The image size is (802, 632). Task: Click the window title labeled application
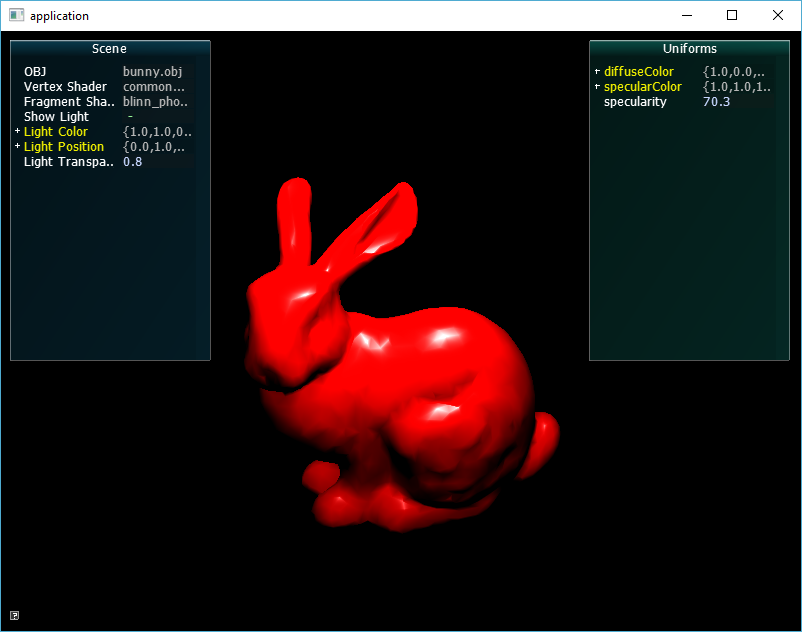pos(60,15)
